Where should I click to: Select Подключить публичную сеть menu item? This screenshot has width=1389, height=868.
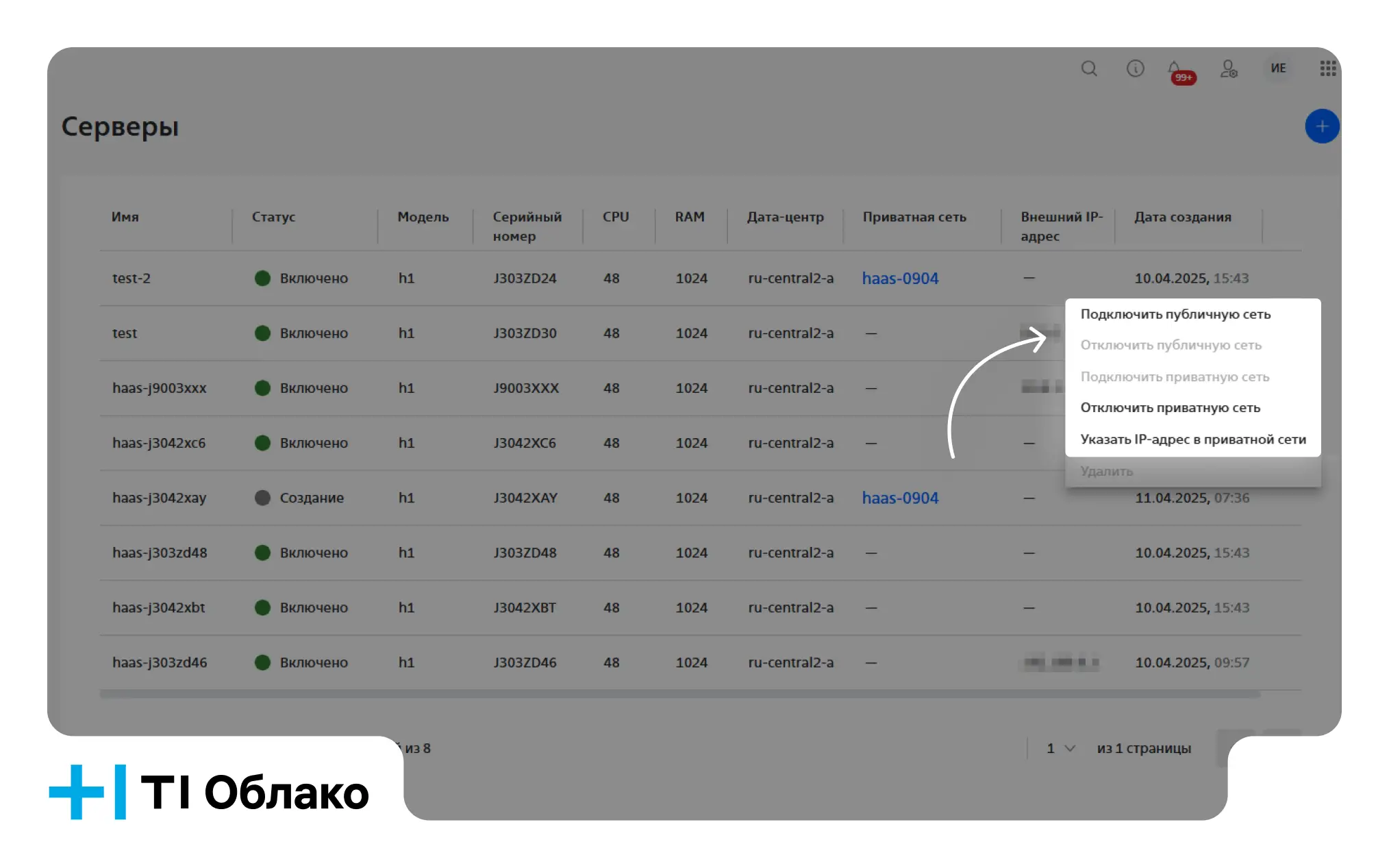tap(1175, 314)
